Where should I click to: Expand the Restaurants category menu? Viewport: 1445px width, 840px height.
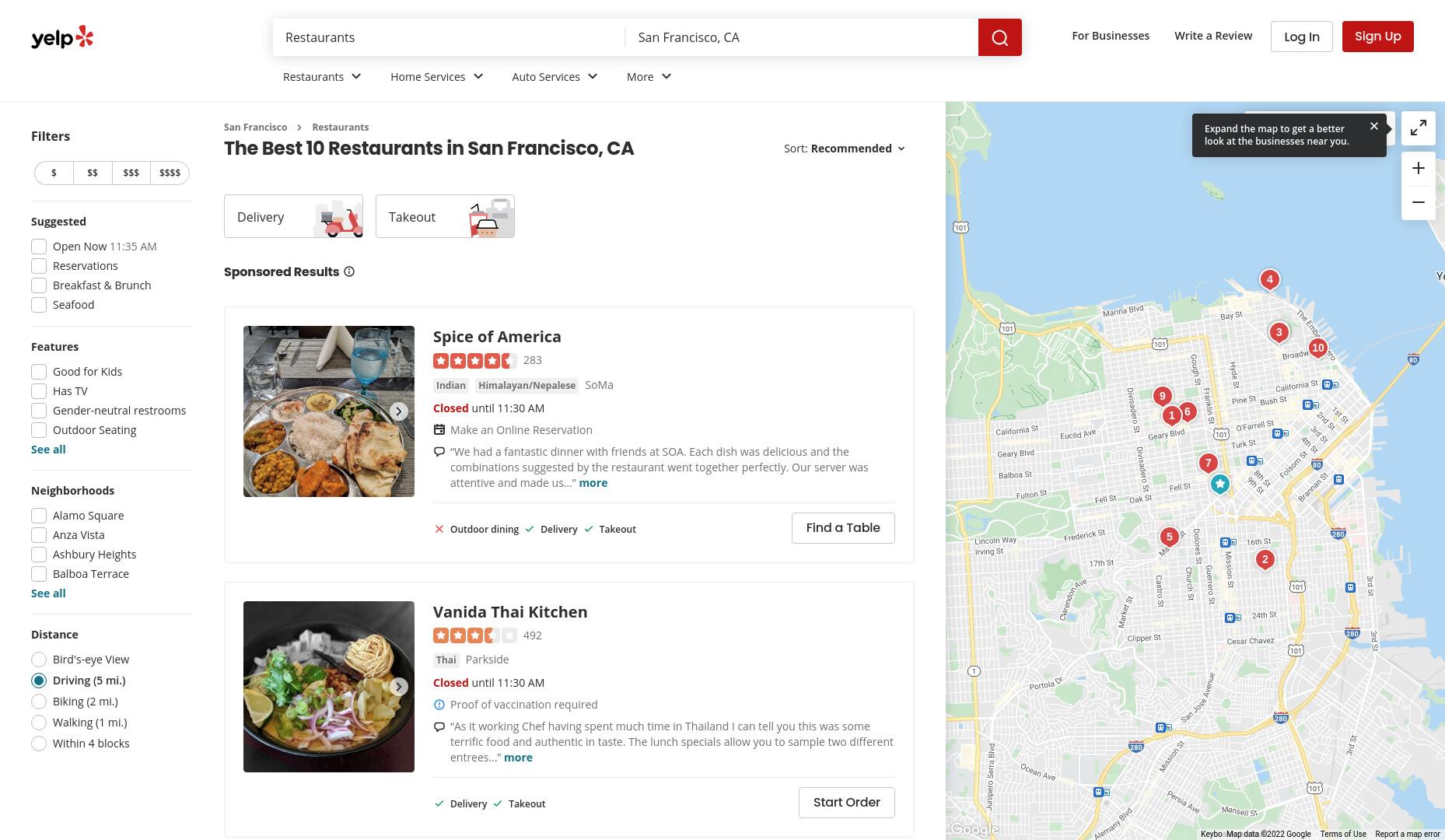click(x=322, y=76)
